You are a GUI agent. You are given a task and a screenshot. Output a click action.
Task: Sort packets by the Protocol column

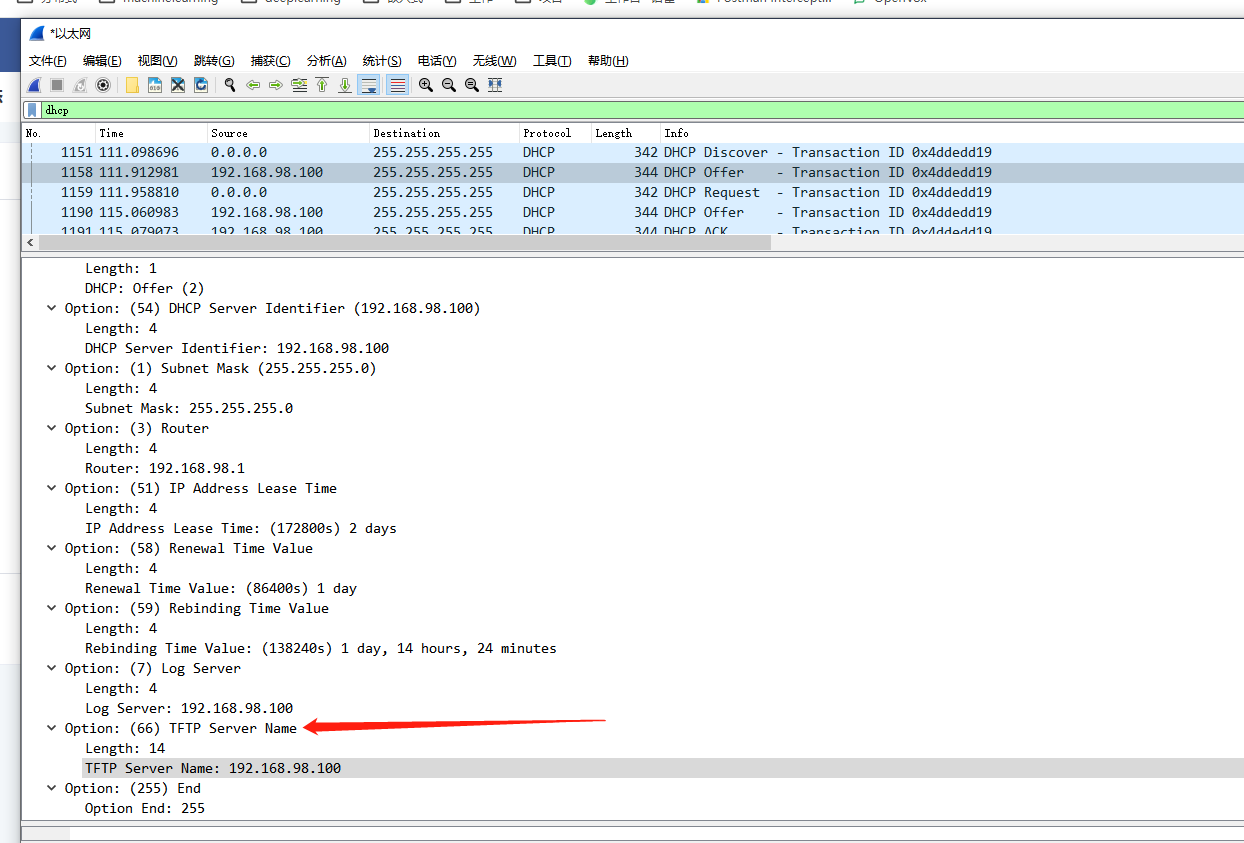[x=555, y=133]
